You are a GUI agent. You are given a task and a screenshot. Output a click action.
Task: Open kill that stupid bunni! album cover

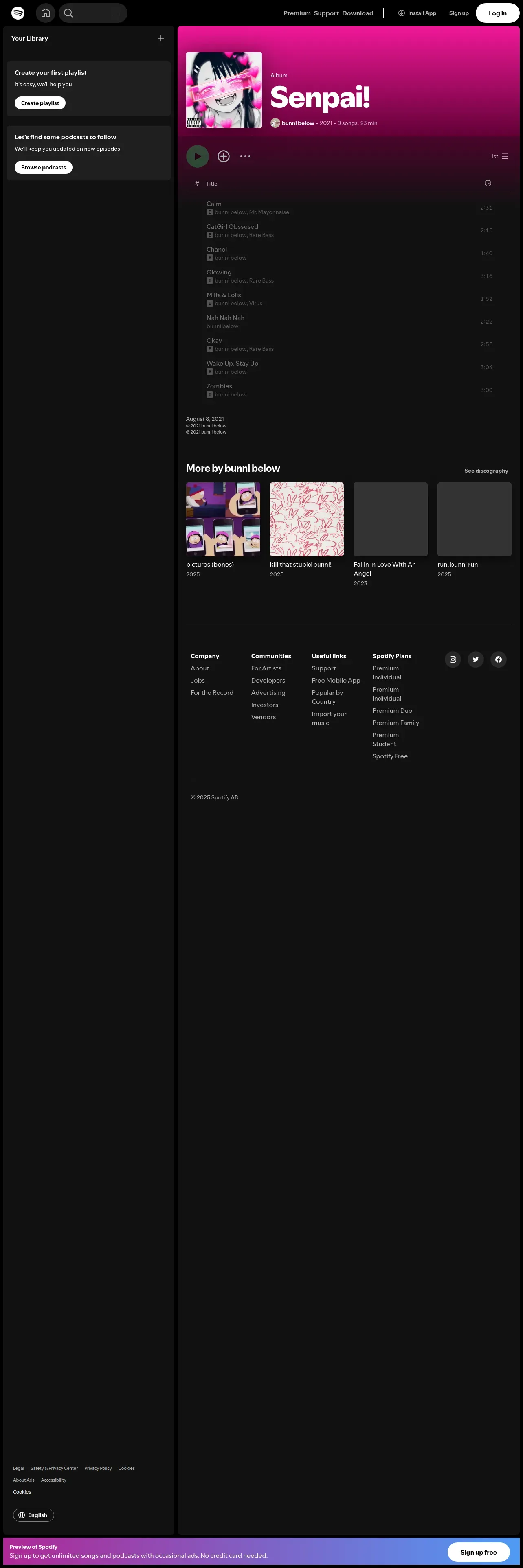click(307, 519)
